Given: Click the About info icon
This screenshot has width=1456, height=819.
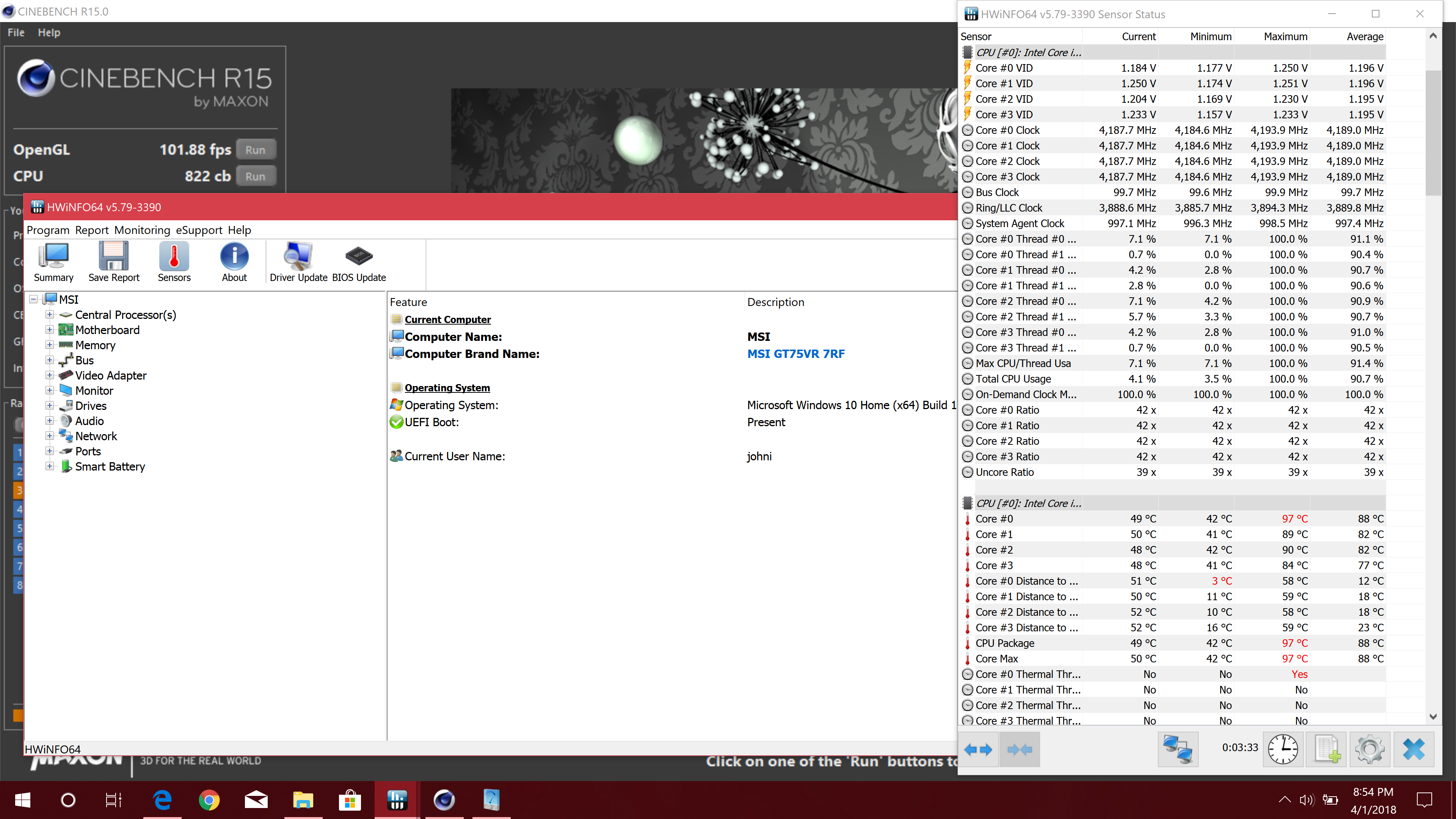Looking at the screenshot, I should point(234,262).
